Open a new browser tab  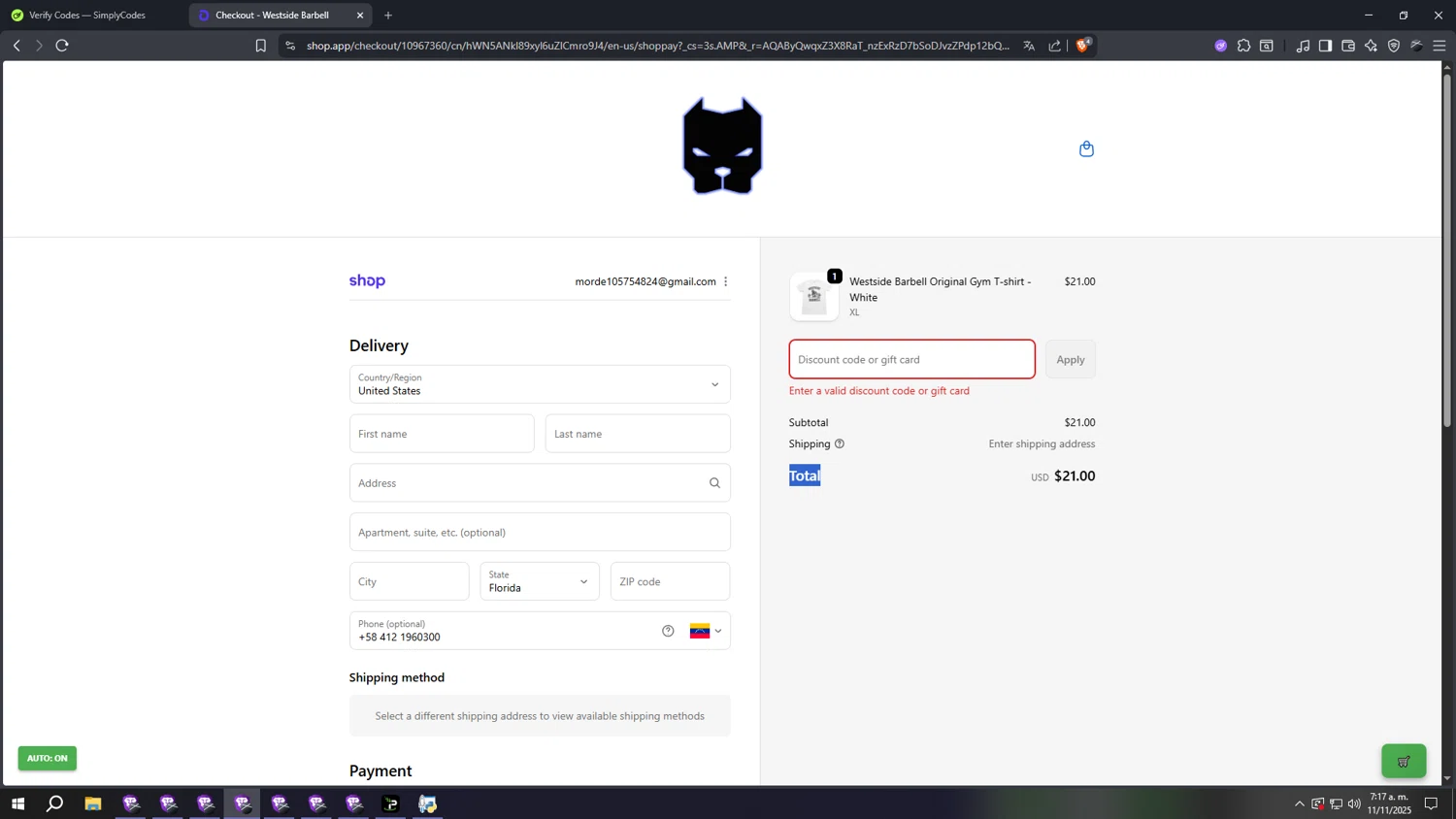388,16
